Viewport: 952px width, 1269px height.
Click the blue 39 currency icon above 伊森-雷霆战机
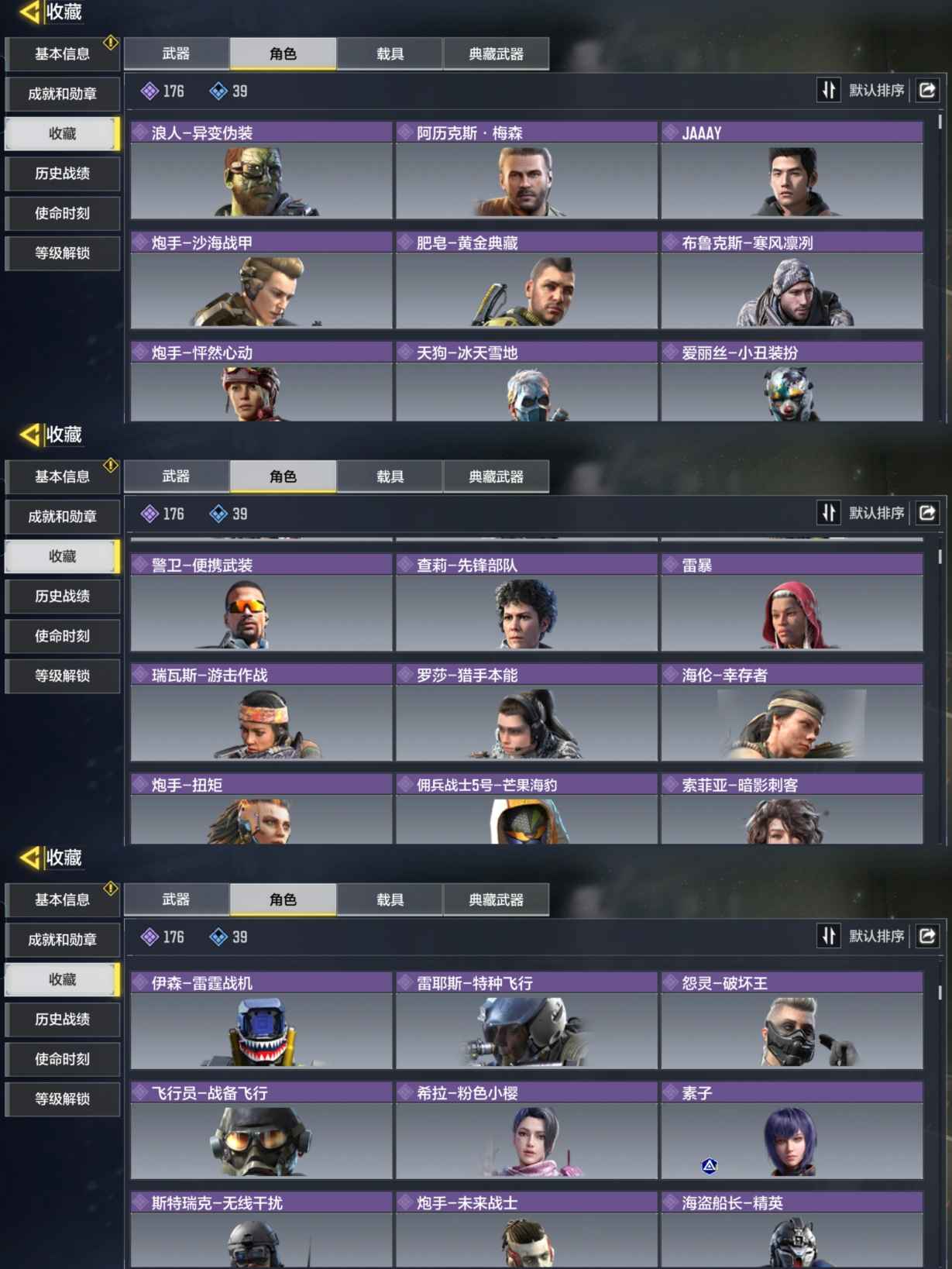218,937
